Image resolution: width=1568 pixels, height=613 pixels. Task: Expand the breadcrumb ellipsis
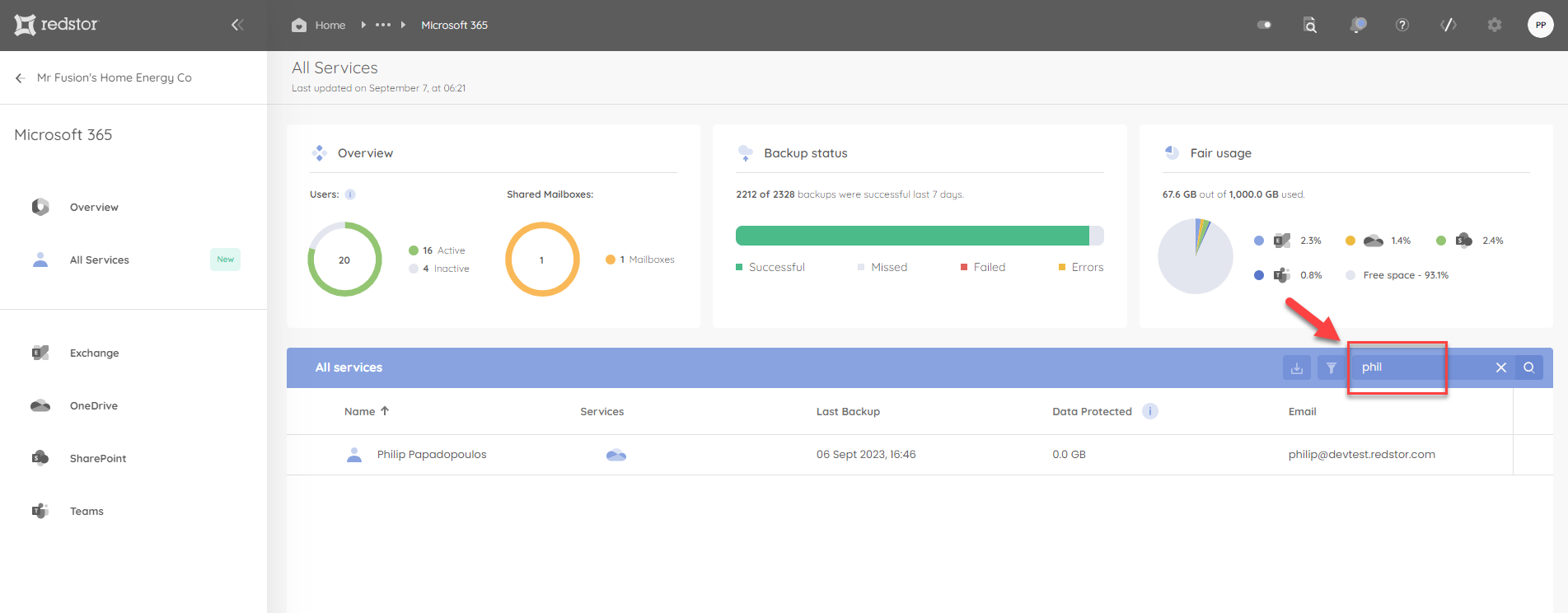coord(383,25)
